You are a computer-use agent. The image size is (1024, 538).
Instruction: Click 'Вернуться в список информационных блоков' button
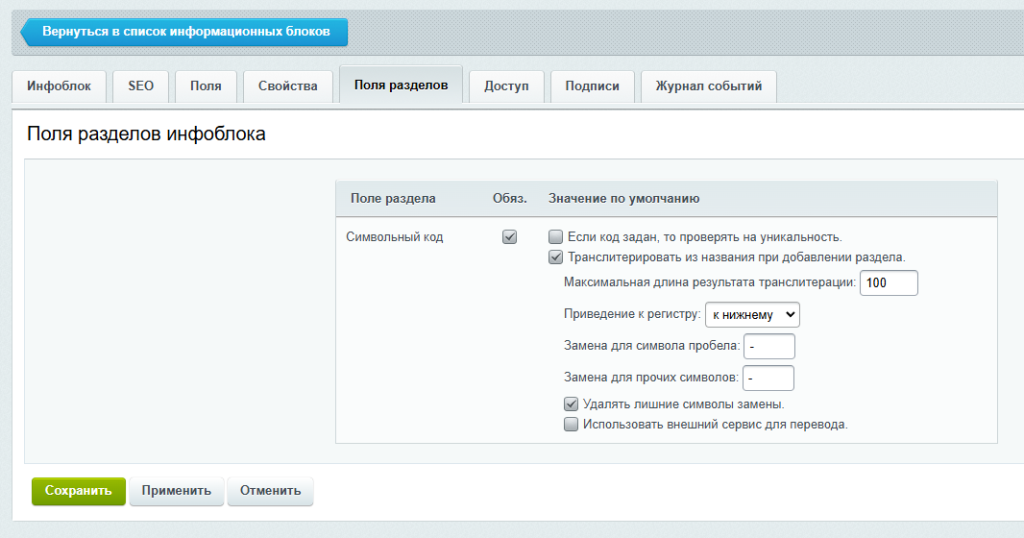click(x=185, y=32)
